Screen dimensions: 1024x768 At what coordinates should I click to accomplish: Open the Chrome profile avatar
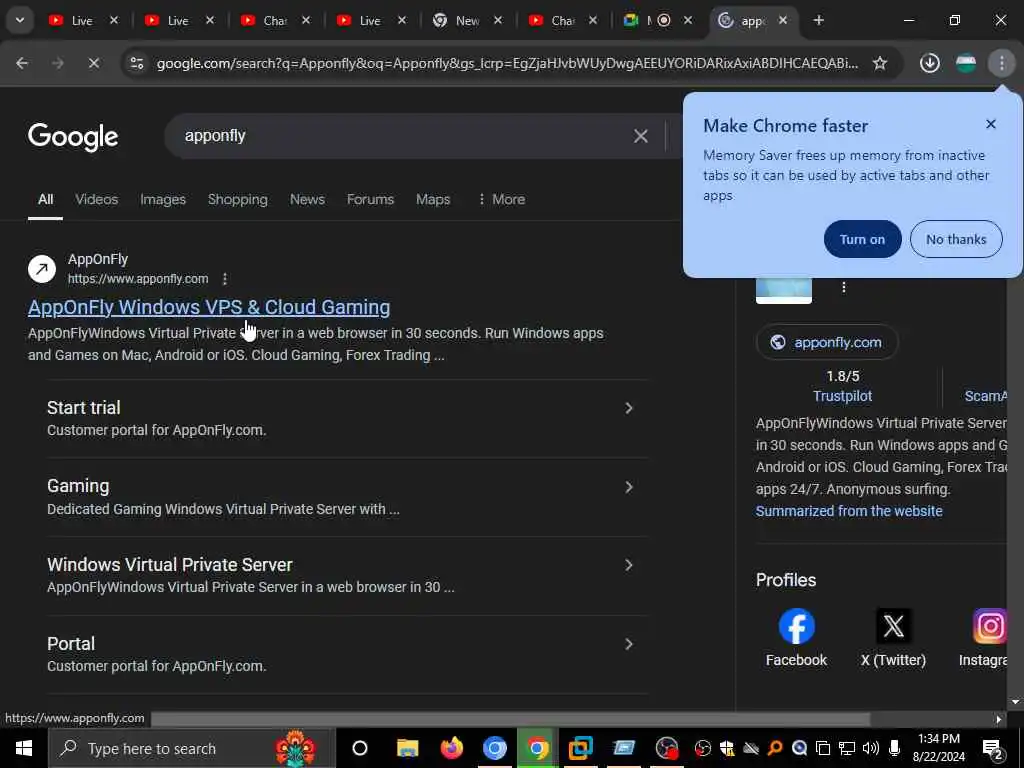(965, 63)
